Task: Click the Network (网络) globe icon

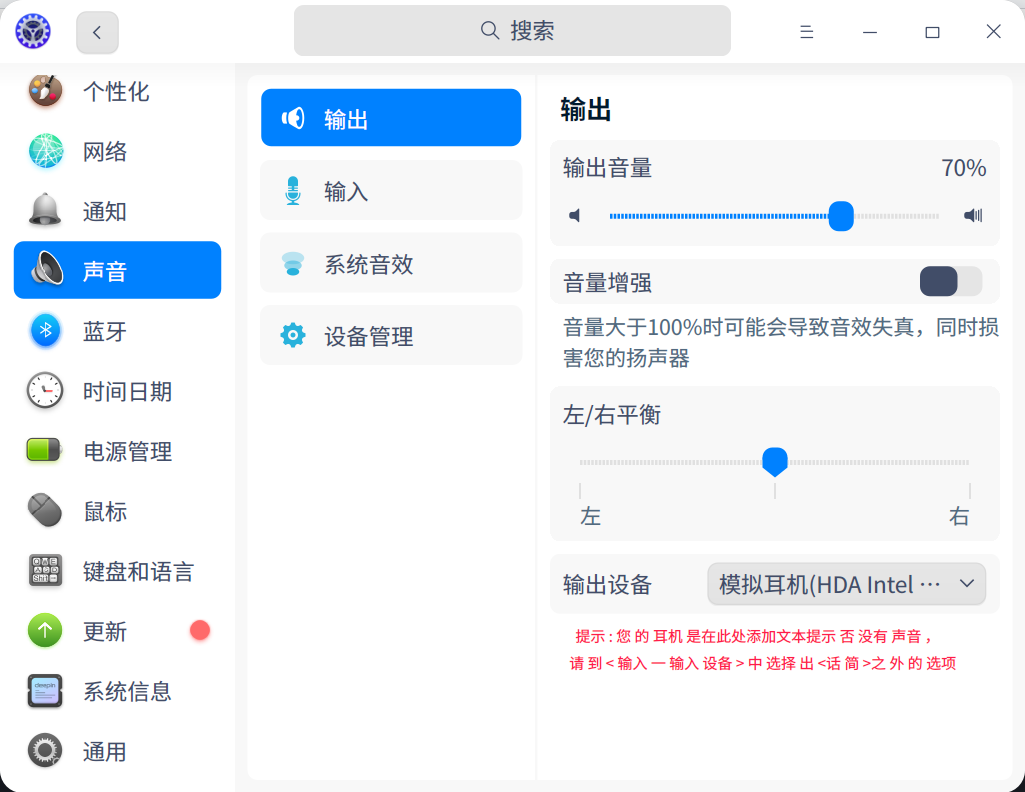Action: (45, 152)
